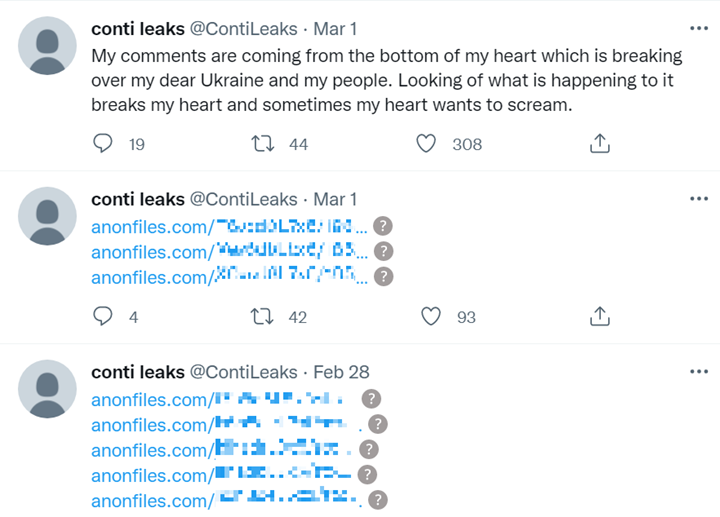Image resolution: width=720 pixels, height=517 pixels.
Task: Like the tweet with 308 likes
Action: click(426, 144)
